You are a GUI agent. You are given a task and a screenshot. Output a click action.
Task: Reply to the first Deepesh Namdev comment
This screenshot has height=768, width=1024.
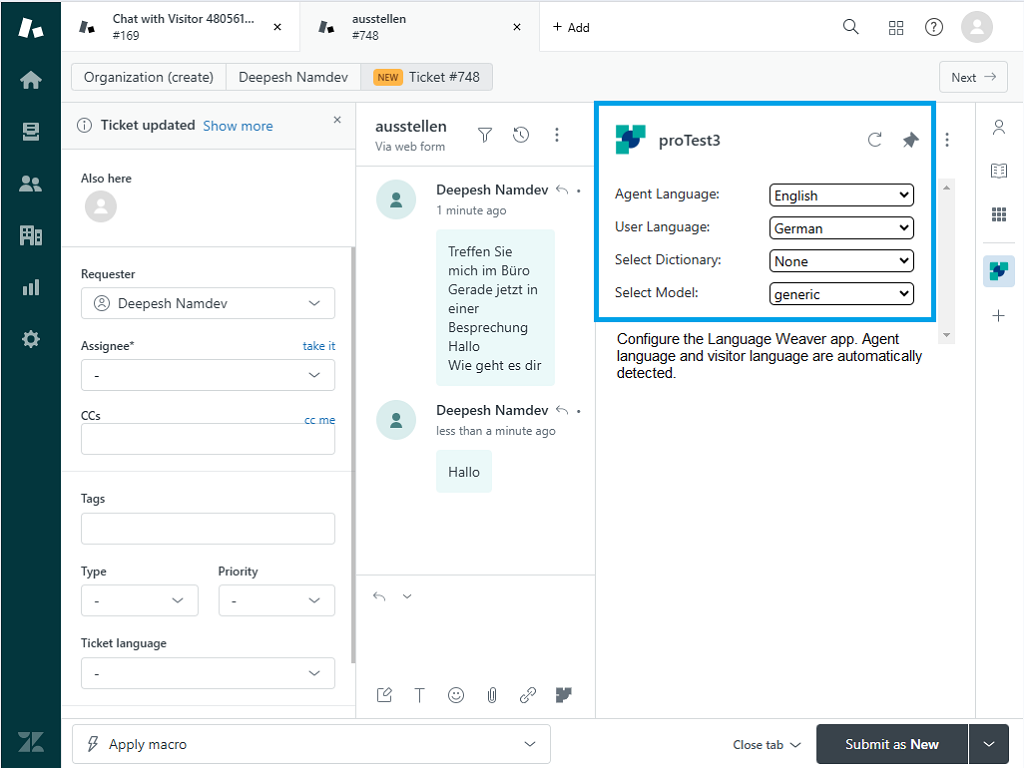click(562, 190)
